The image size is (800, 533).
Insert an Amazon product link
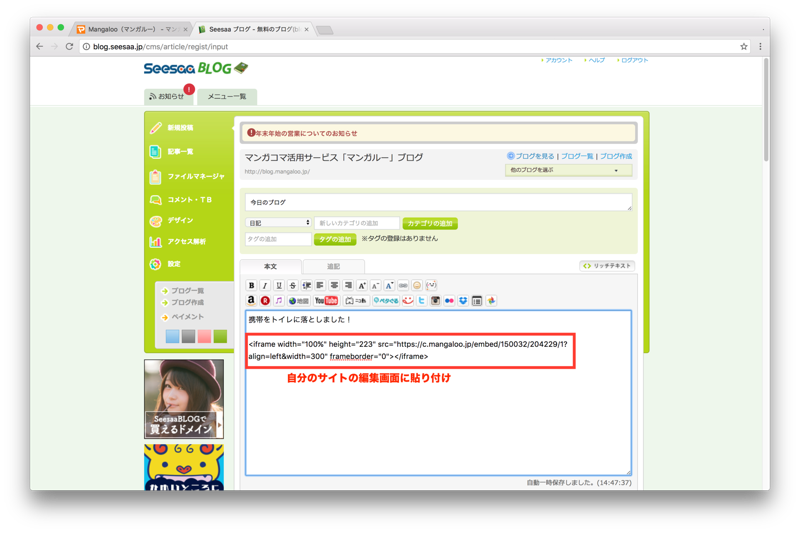[x=251, y=300]
